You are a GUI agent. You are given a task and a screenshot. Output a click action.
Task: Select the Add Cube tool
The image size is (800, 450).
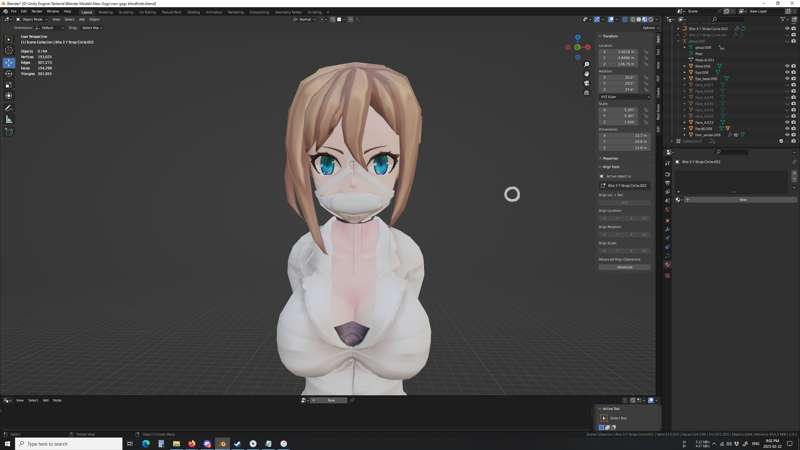point(9,132)
